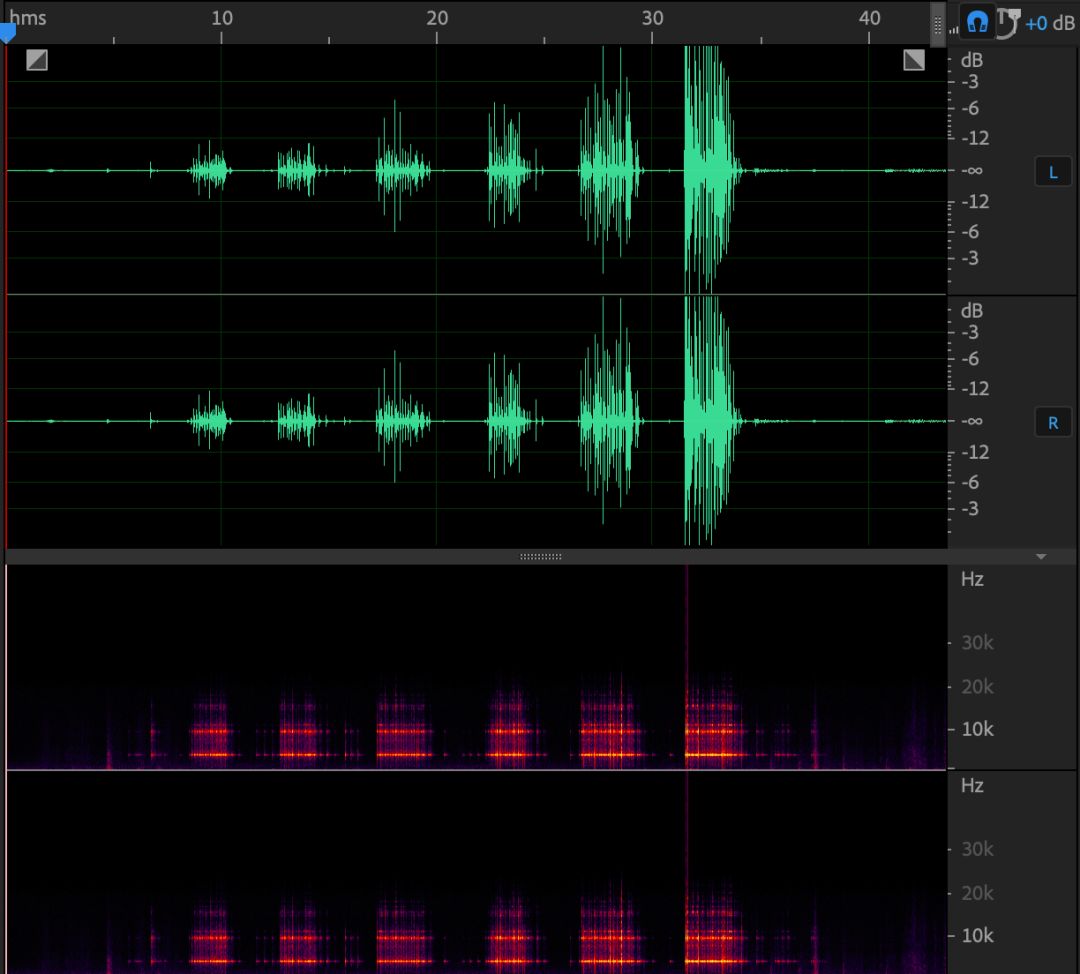The height and width of the screenshot is (974, 1080).
Task: Click the 30 second mark on ruler
Action: (653, 18)
